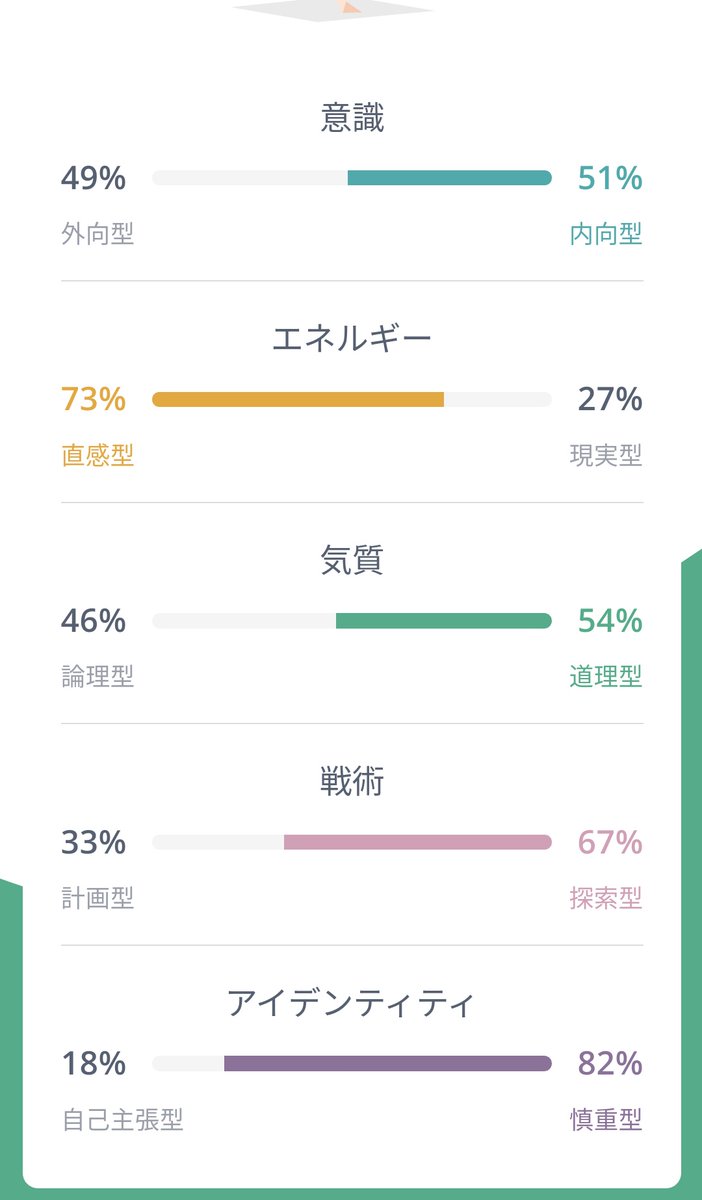Select the 内向型 label
Viewport: 702px width, 1200px height.
tap(605, 235)
